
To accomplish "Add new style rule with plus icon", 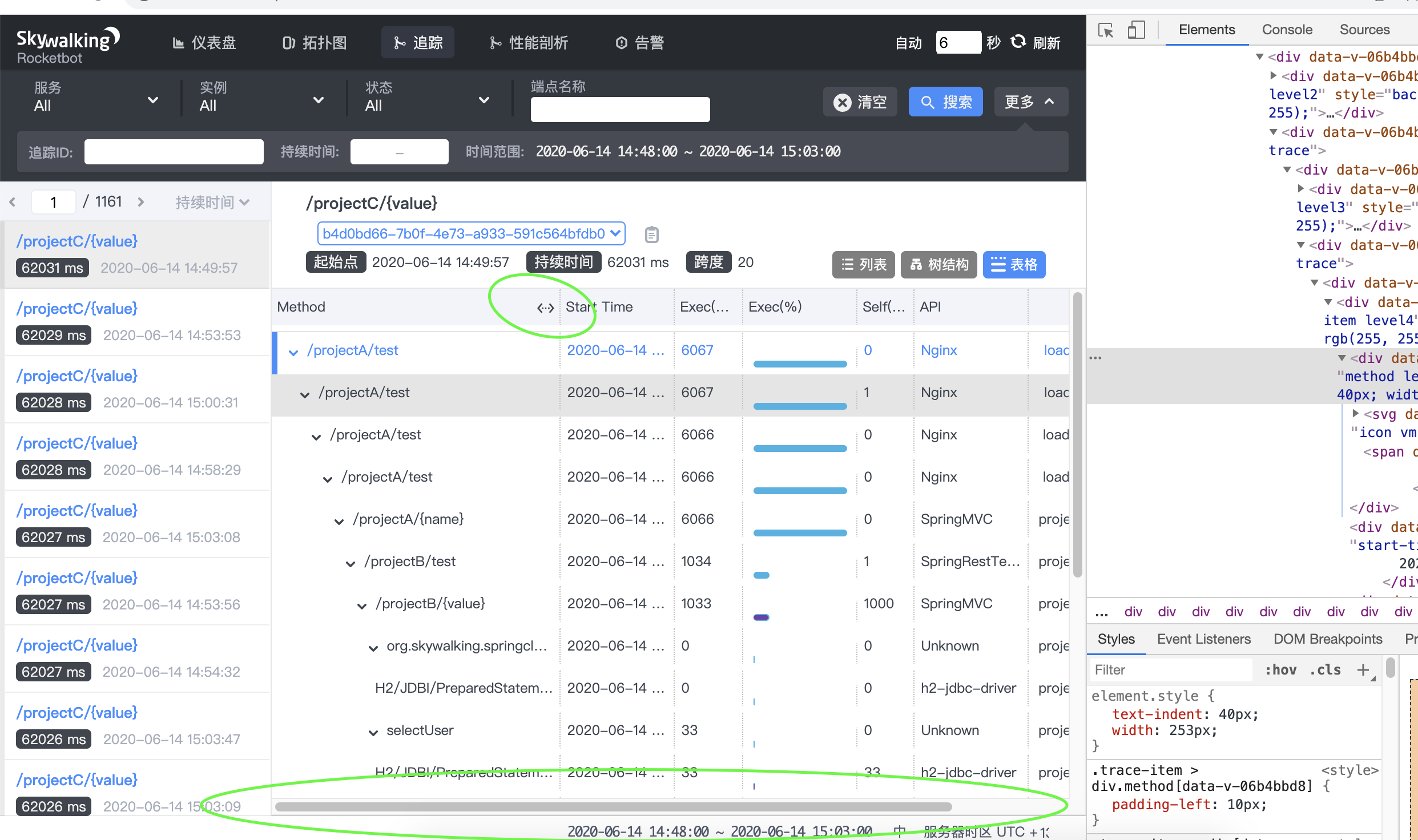I will (x=1363, y=669).
